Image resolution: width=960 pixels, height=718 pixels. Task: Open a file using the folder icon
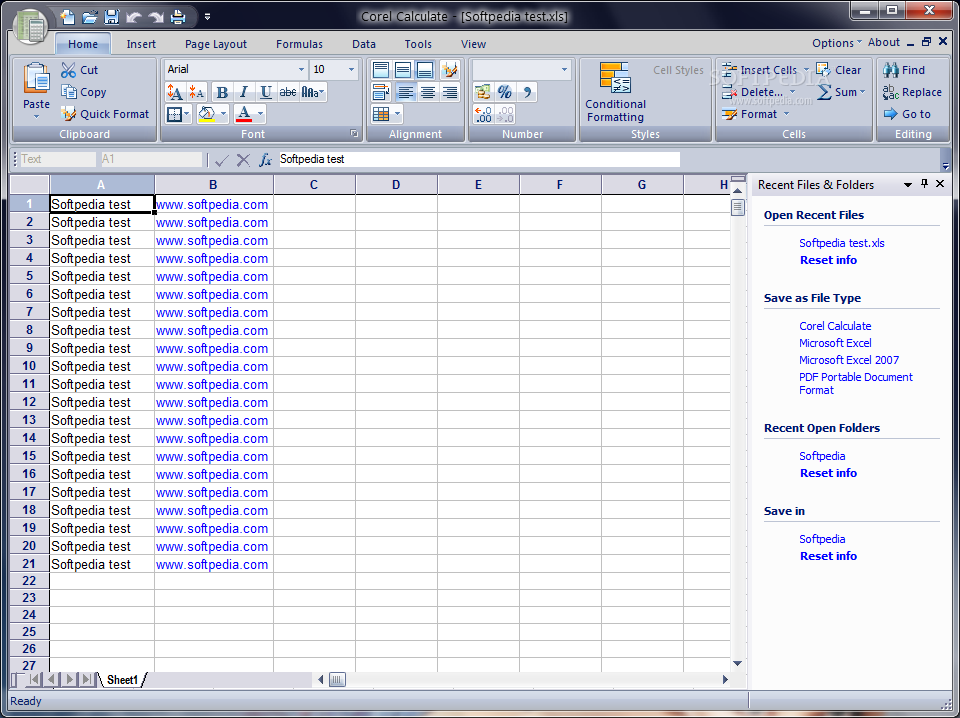(89, 17)
